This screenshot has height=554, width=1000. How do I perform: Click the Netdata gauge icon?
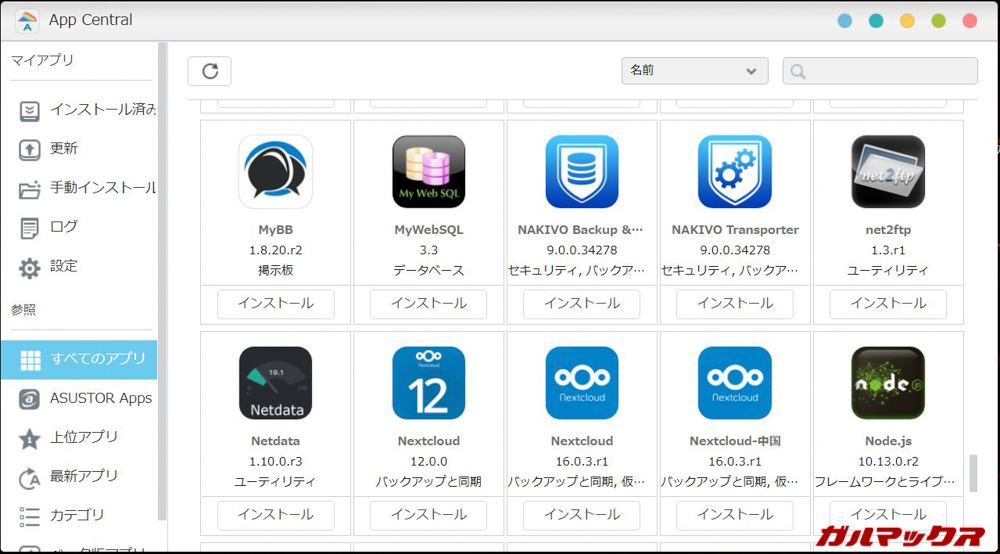[275, 383]
